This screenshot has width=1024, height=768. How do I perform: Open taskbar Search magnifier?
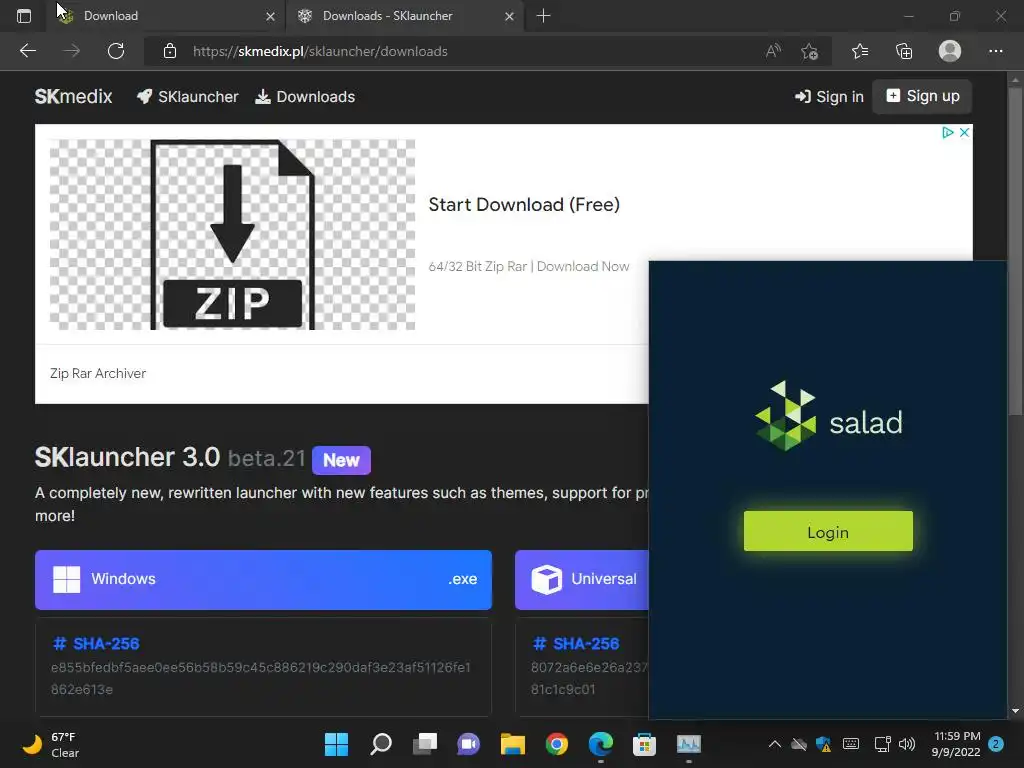click(381, 744)
